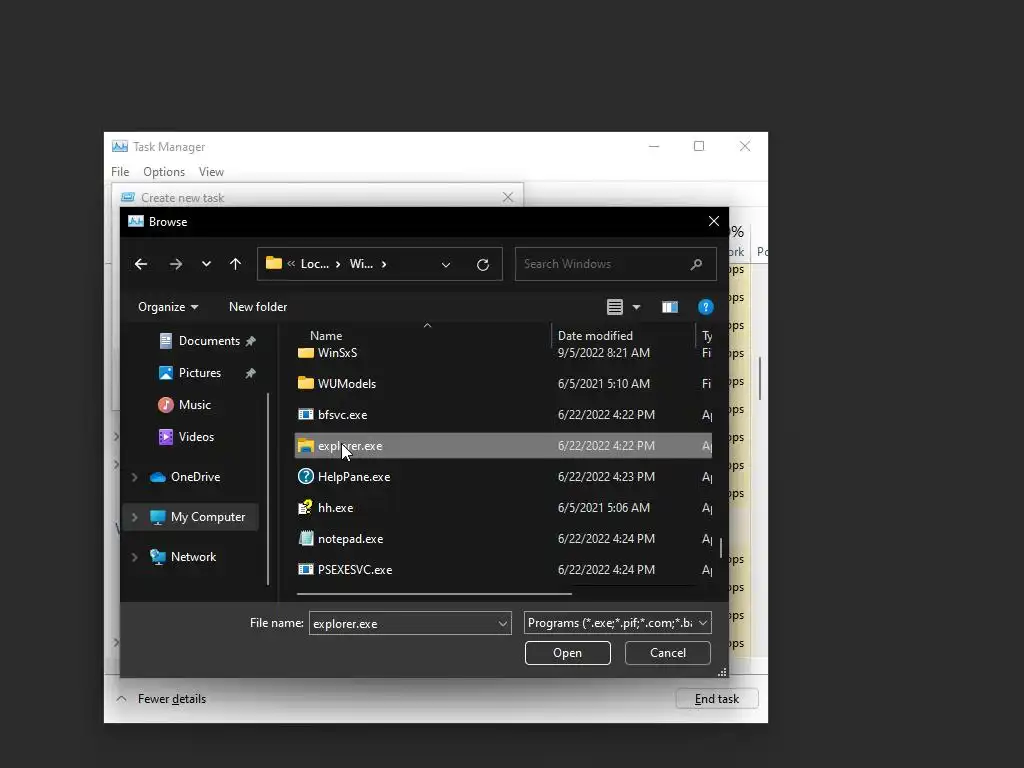
Task: Click the horizontal scrollbar in file list
Action: [x=434, y=594]
